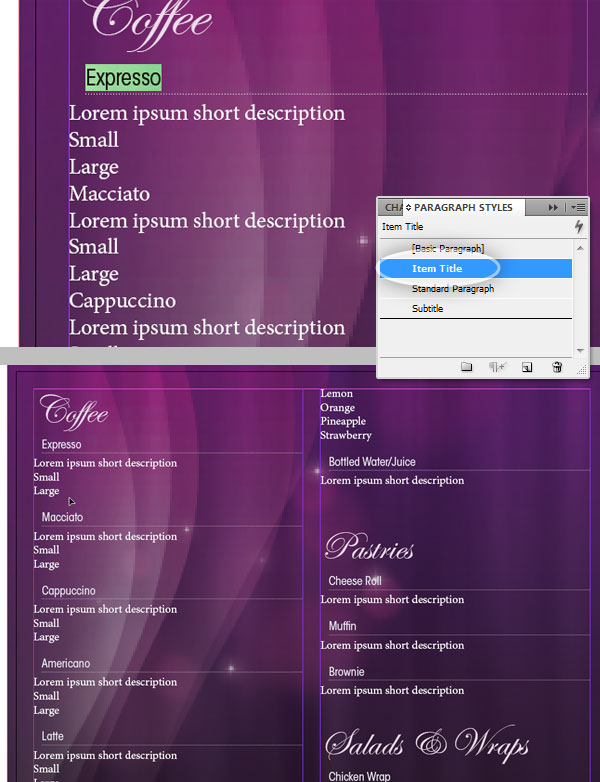The width and height of the screenshot is (600, 782).
Task: Click the Pastries heading
Action: tap(369, 547)
